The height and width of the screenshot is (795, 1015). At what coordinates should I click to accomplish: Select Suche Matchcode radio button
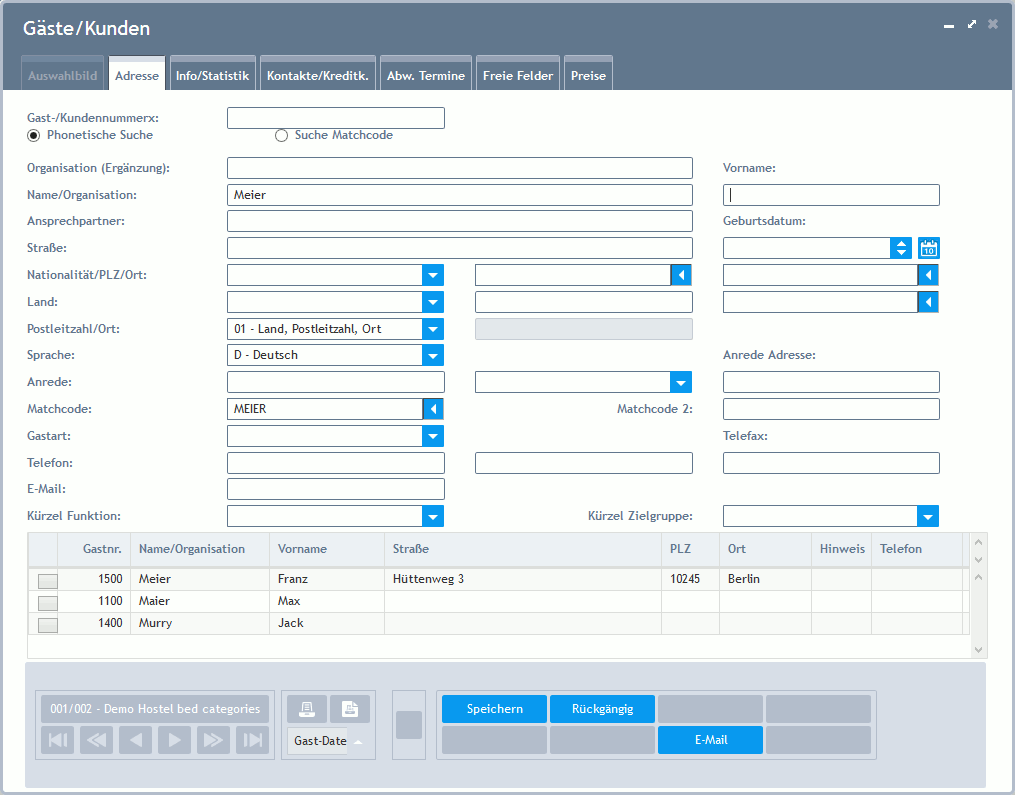pos(281,135)
